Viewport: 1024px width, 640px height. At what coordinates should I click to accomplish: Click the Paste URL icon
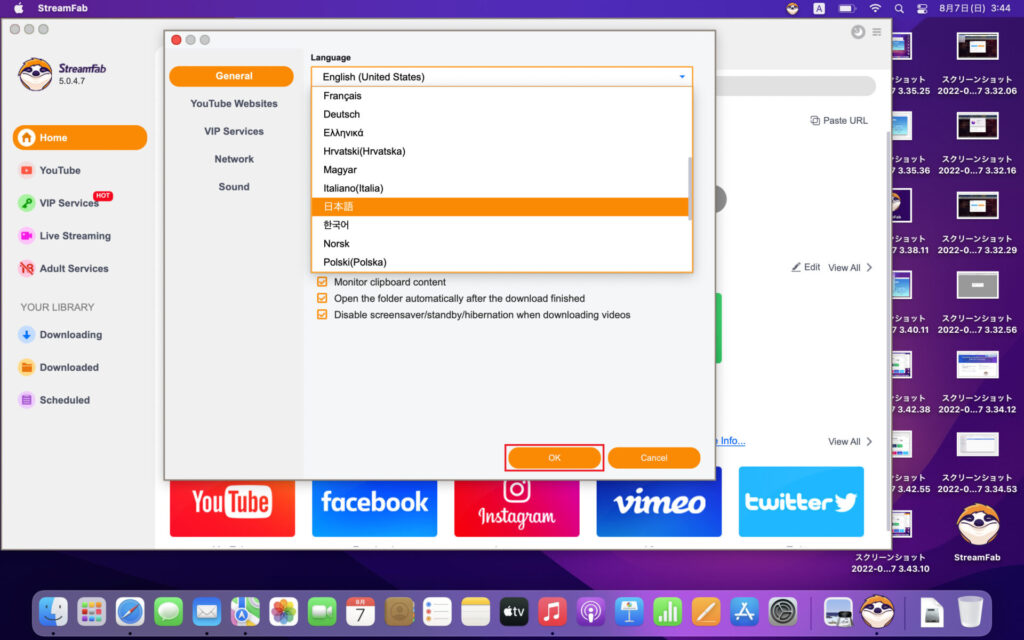[814, 121]
